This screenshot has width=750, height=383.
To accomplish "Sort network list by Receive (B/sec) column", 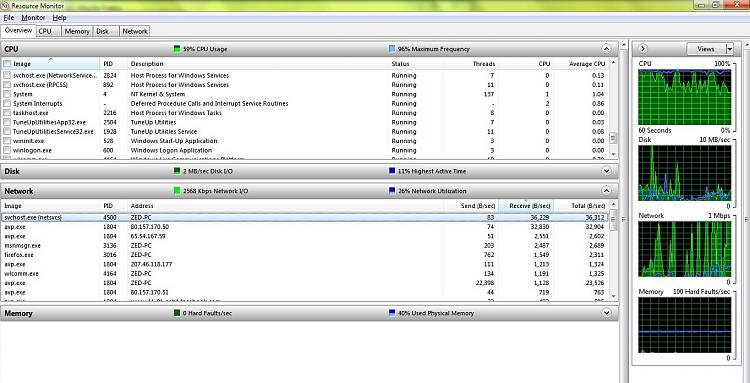I will [526, 206].
